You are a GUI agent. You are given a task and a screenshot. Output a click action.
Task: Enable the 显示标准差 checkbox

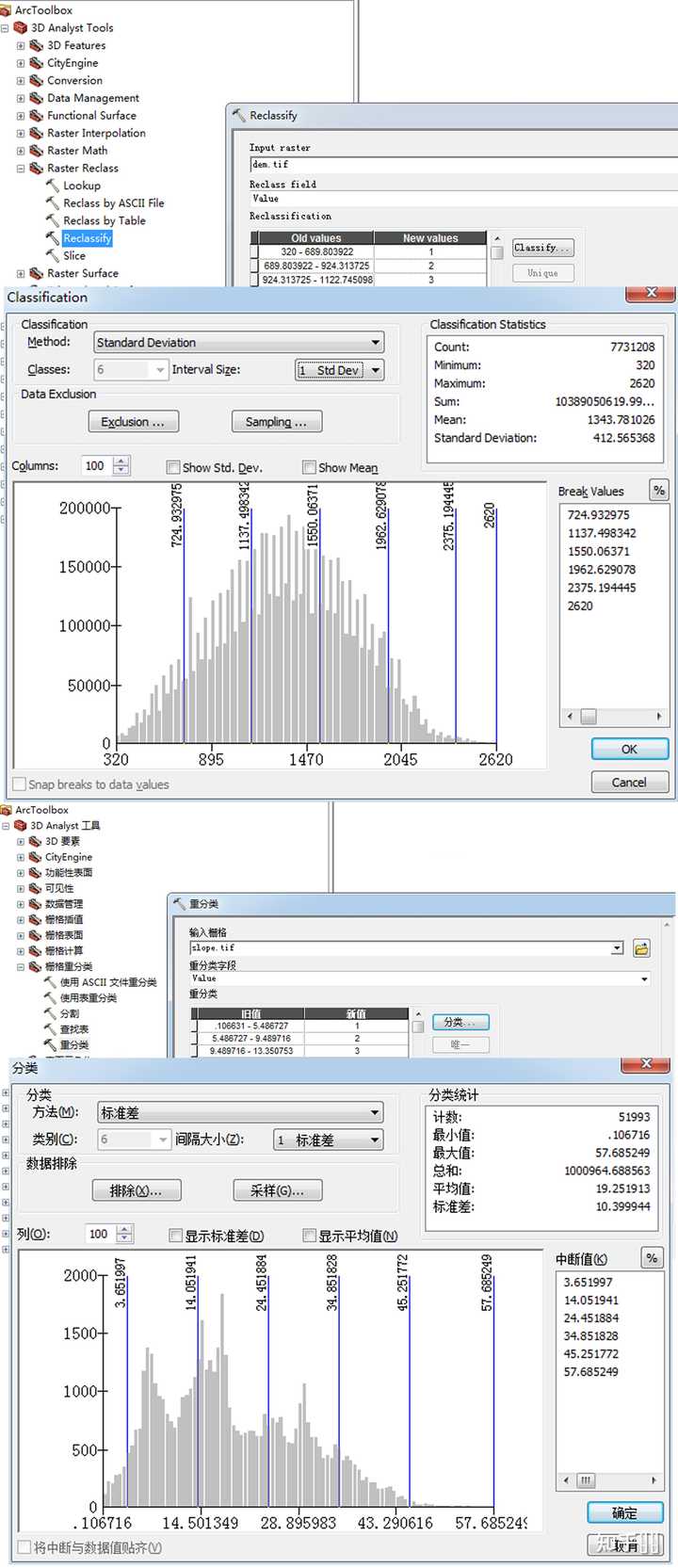[x=175, y=1235]
